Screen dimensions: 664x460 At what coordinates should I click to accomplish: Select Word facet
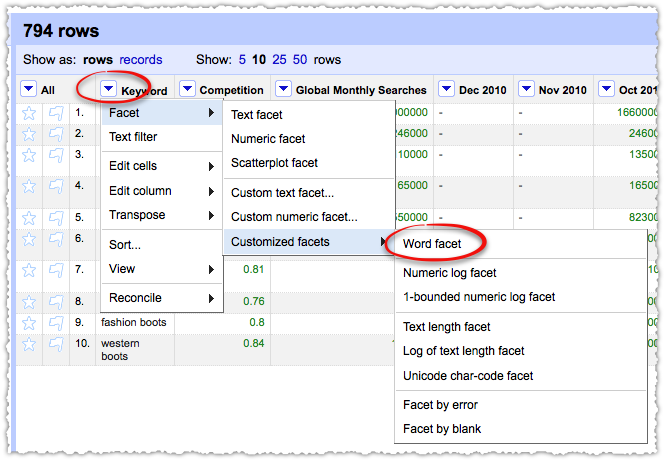click(x=520, y=244)
